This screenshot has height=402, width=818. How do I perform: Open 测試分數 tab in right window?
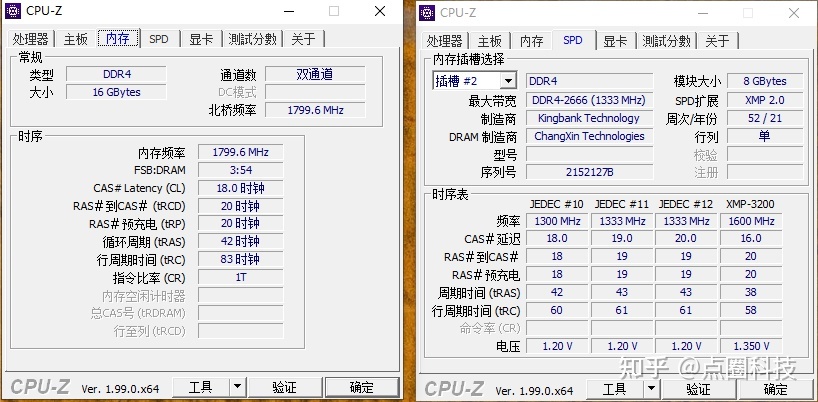[x=666, y=41]
